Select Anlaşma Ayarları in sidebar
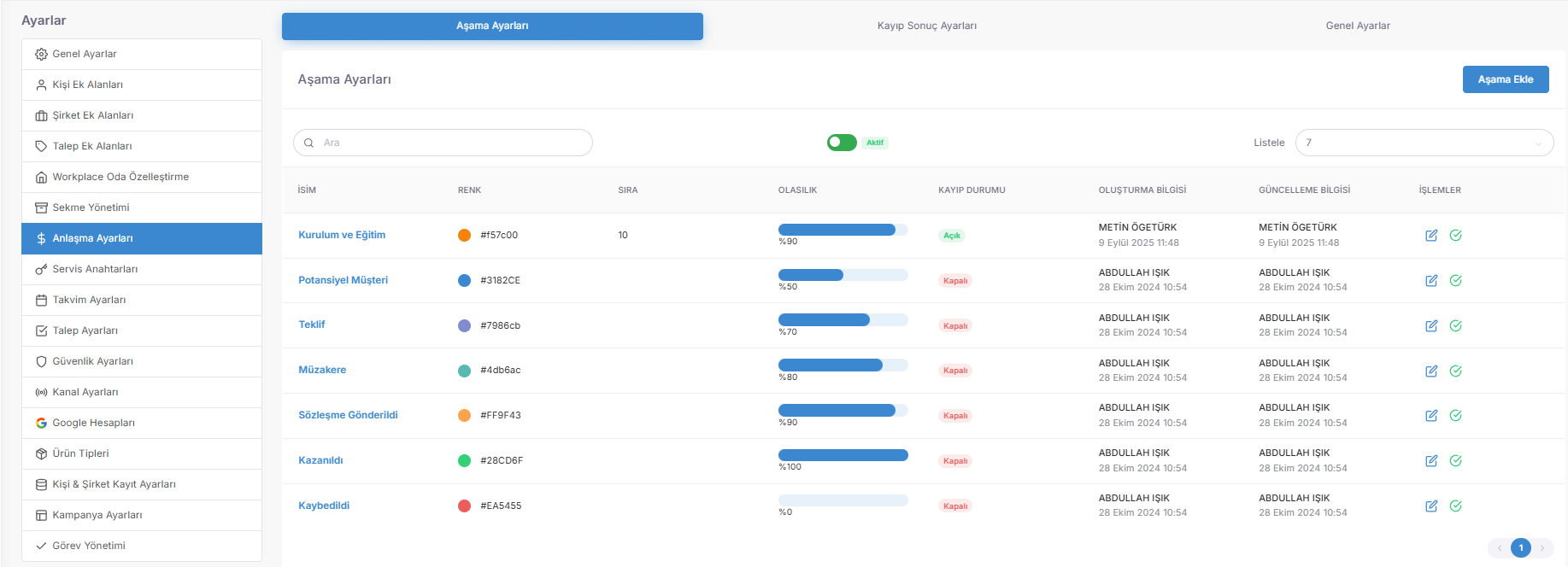 click(142, 238)
